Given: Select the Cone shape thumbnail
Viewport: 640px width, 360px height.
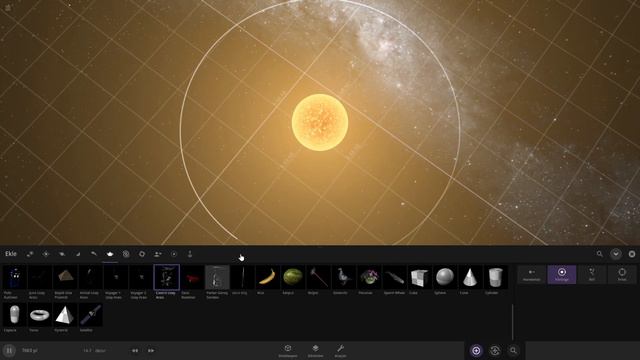Looking at the screenshot, I should click(x=470, y=277).
